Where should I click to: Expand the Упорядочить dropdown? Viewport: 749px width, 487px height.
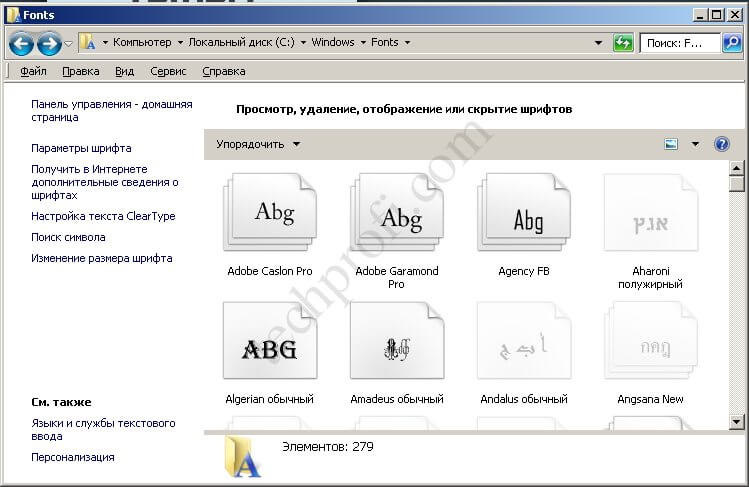coord(258,144)
